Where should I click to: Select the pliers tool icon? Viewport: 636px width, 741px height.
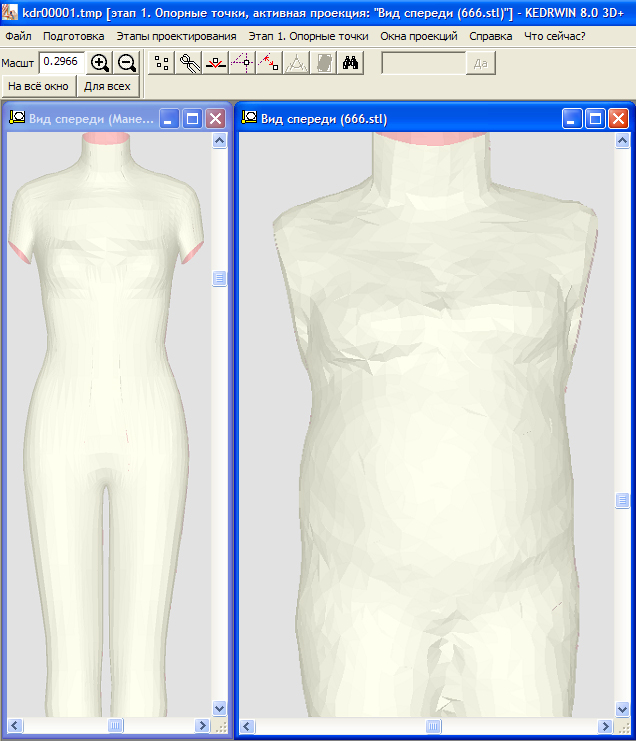click(x=188, y=63)
